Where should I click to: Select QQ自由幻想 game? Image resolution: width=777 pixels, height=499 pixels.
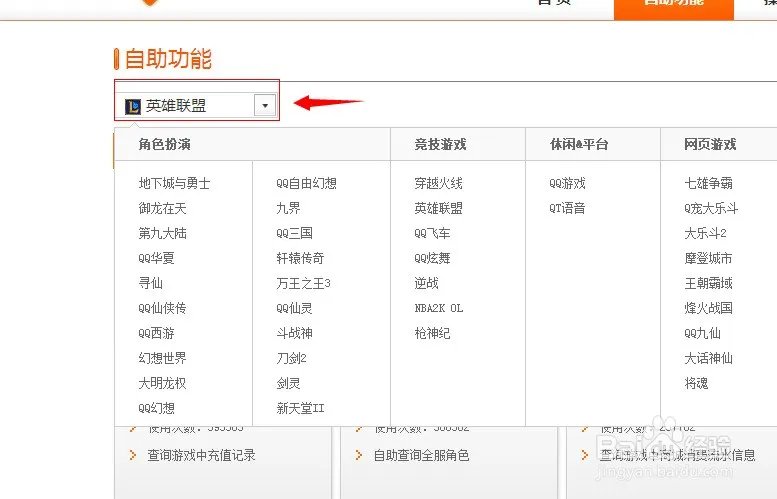click(307, 183)
